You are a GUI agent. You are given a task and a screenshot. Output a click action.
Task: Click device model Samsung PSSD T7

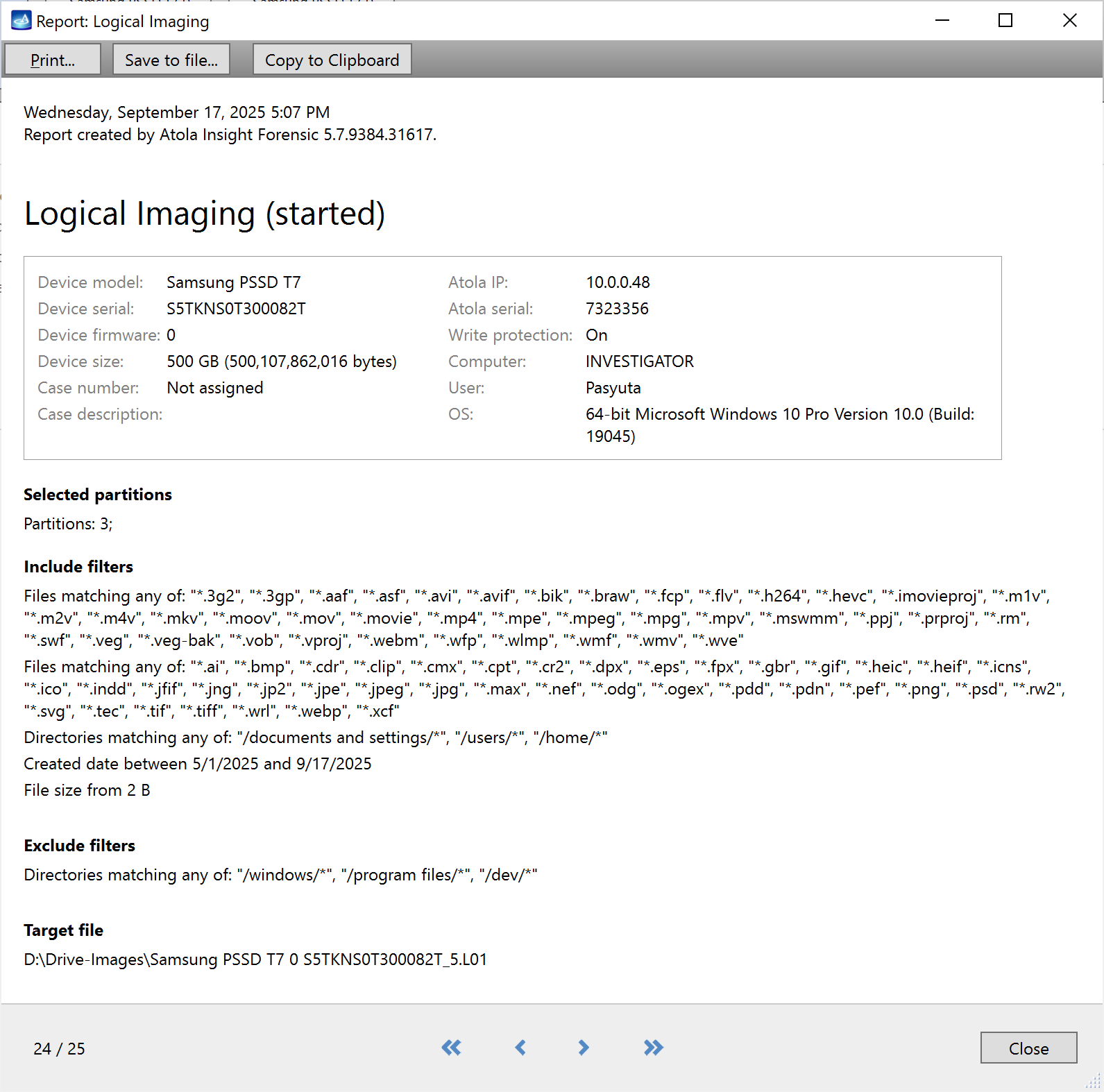click(234, 282)
